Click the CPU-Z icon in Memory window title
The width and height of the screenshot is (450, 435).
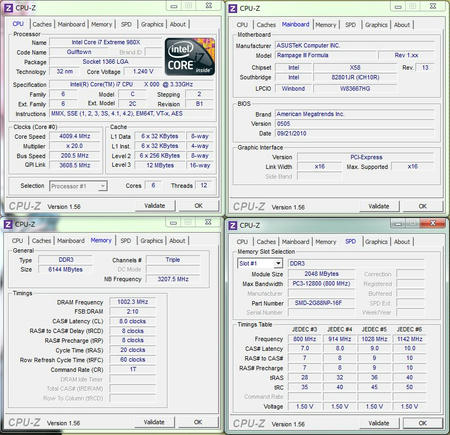(8, 224)
